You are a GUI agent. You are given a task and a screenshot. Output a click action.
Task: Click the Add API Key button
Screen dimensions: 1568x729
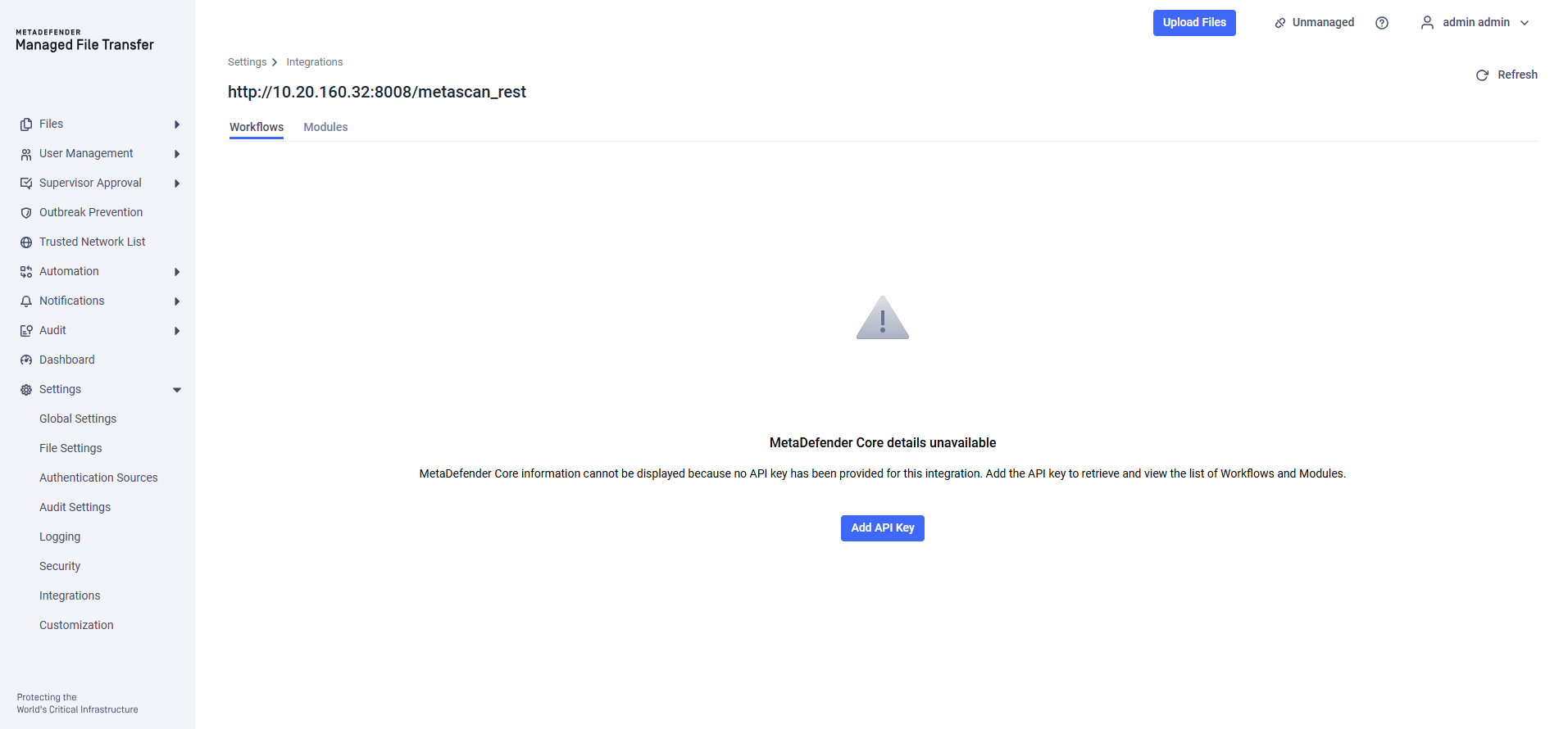[883, 528]
